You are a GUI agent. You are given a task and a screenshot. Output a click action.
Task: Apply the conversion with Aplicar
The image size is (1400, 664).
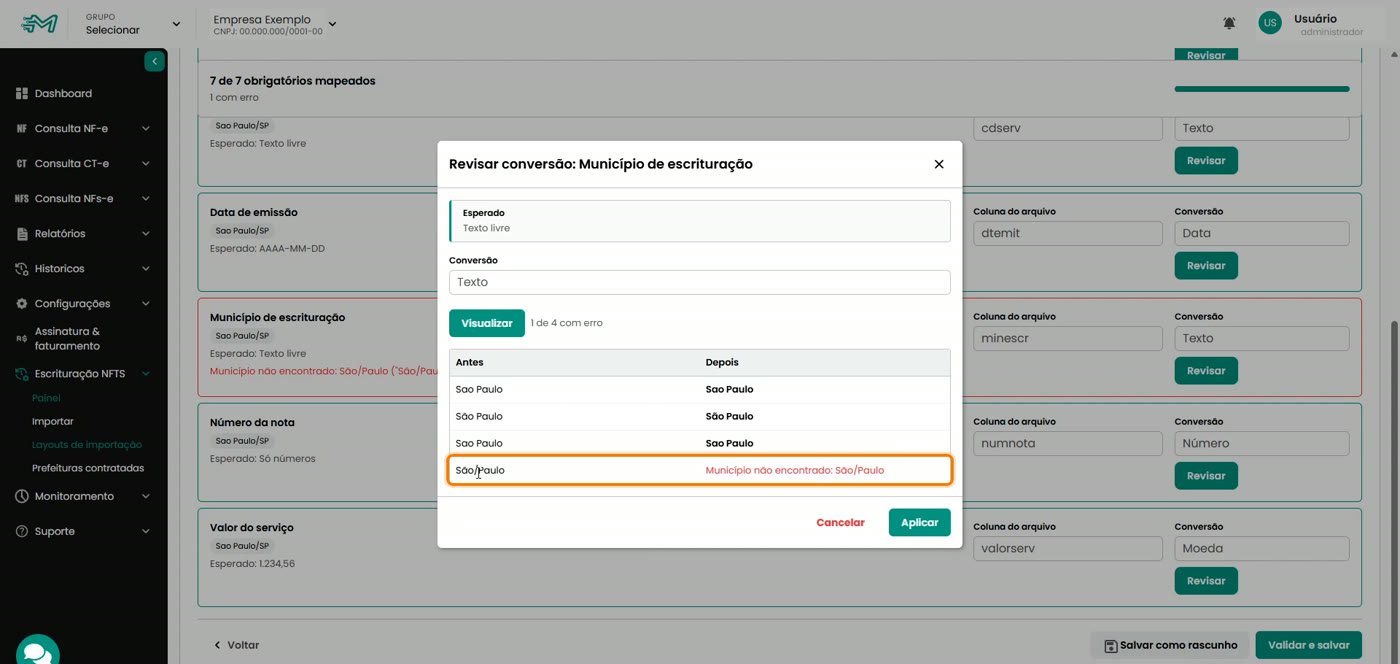[919, 522]
